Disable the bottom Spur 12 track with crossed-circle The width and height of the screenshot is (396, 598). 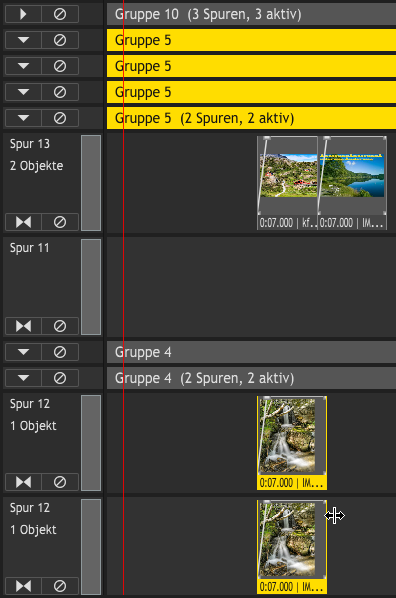click(x=60, y=586)
